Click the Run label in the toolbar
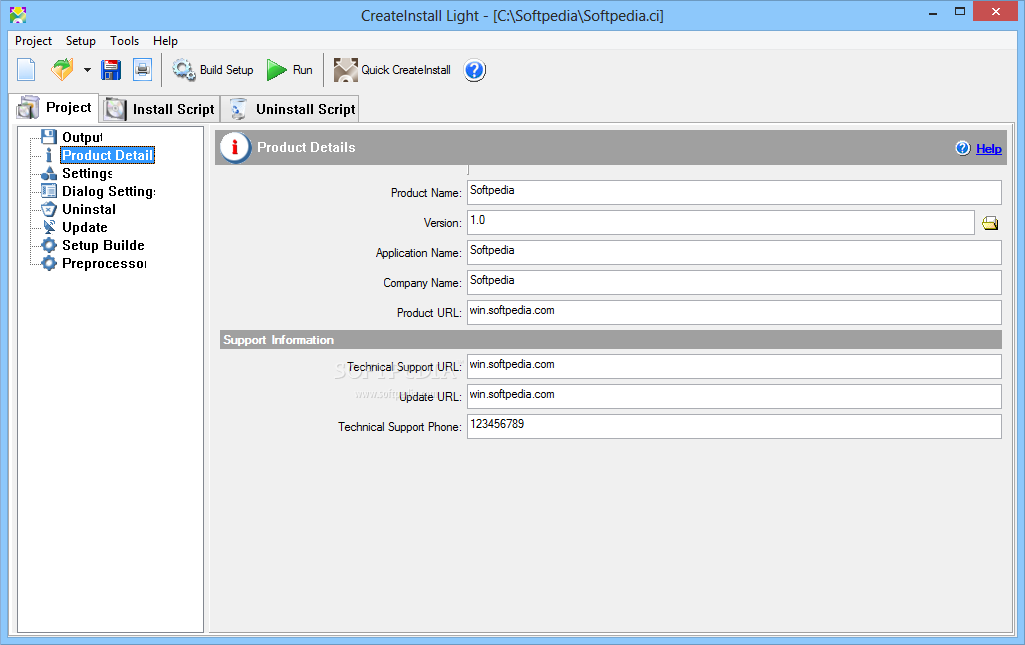 point(302,70)
